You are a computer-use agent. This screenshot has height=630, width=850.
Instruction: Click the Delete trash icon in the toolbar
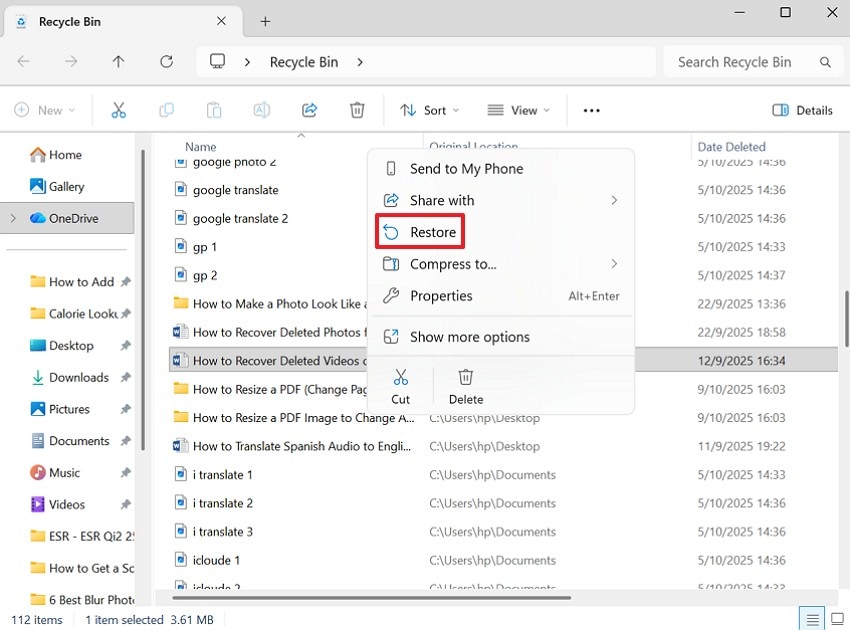click(357, 110)
